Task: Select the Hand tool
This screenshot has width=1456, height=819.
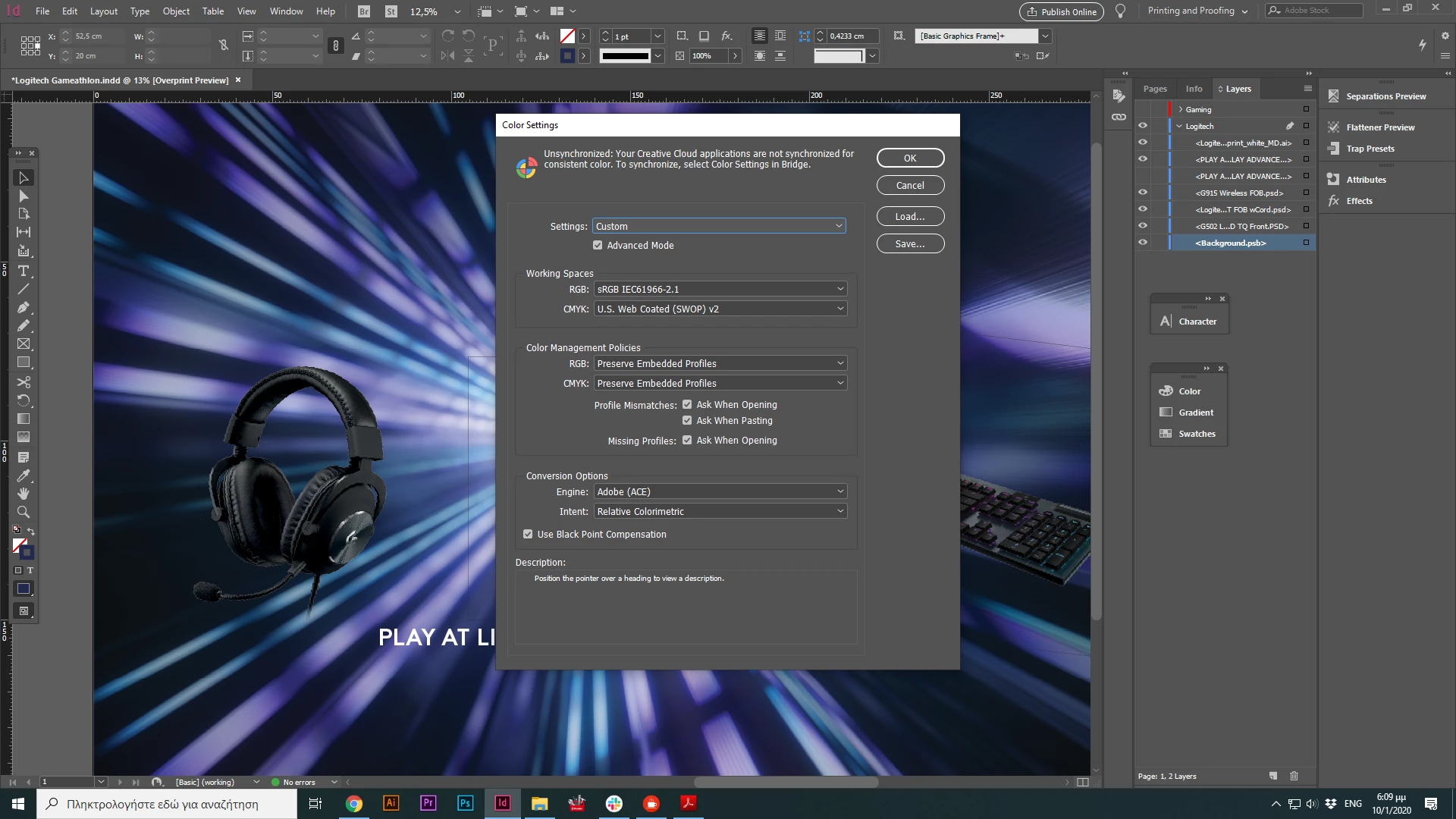Action: (x=24, y=494)
